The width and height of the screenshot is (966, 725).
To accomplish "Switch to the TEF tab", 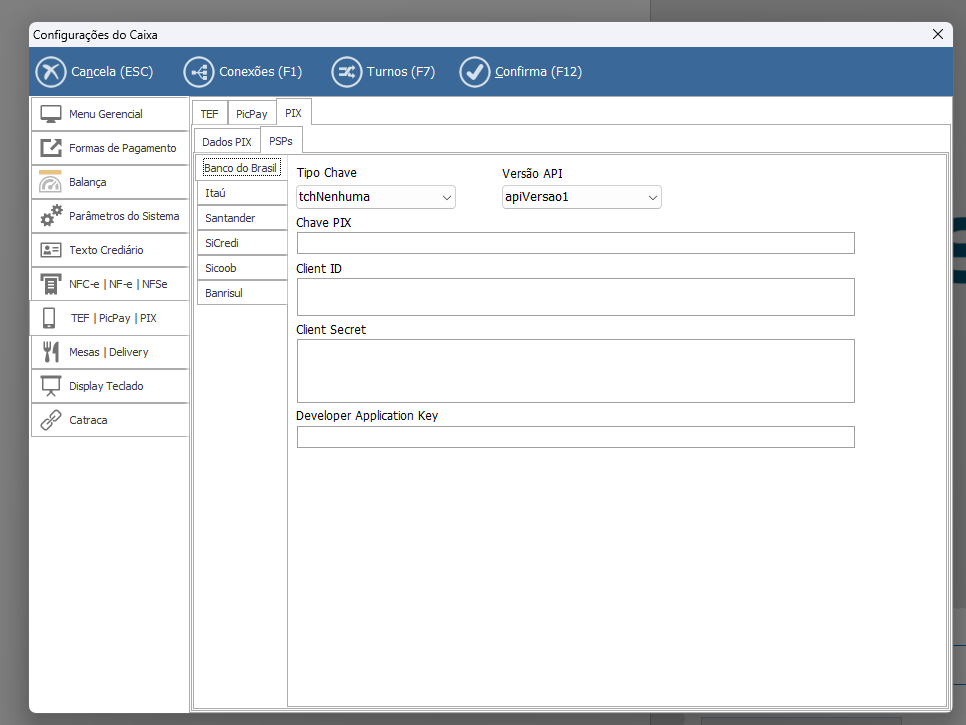I will (x=209, y=114).
